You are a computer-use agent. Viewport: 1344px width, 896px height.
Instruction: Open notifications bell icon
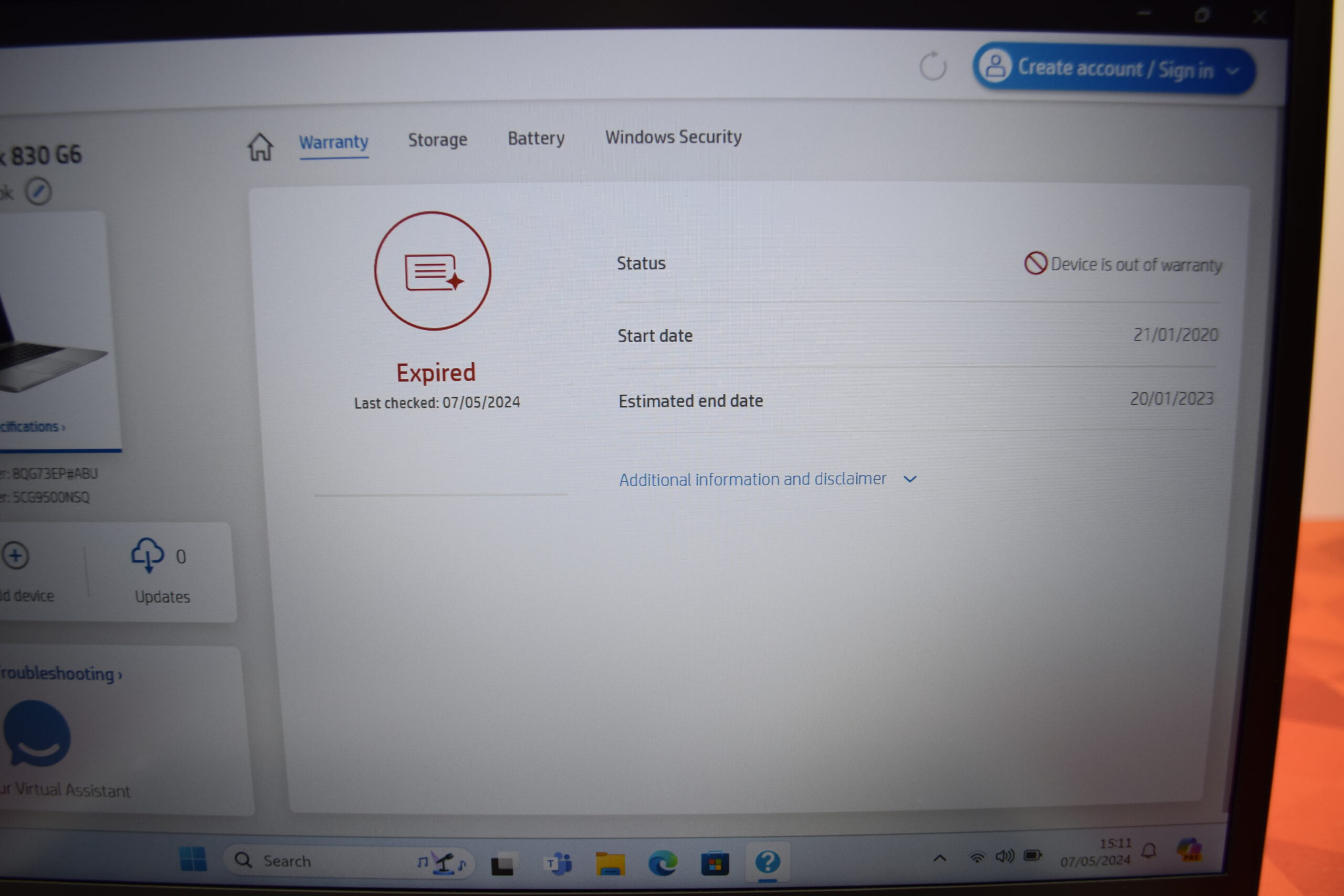pos(1149,851)
